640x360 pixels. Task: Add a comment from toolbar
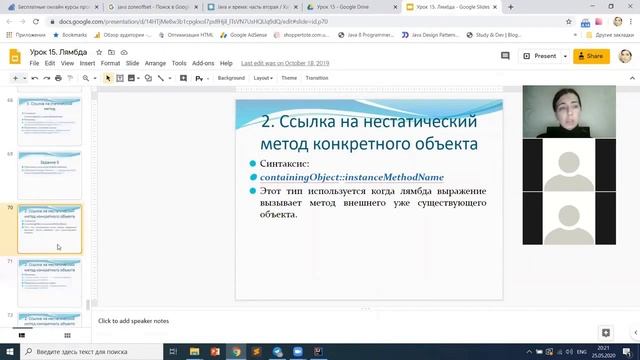tap(183, 78)
